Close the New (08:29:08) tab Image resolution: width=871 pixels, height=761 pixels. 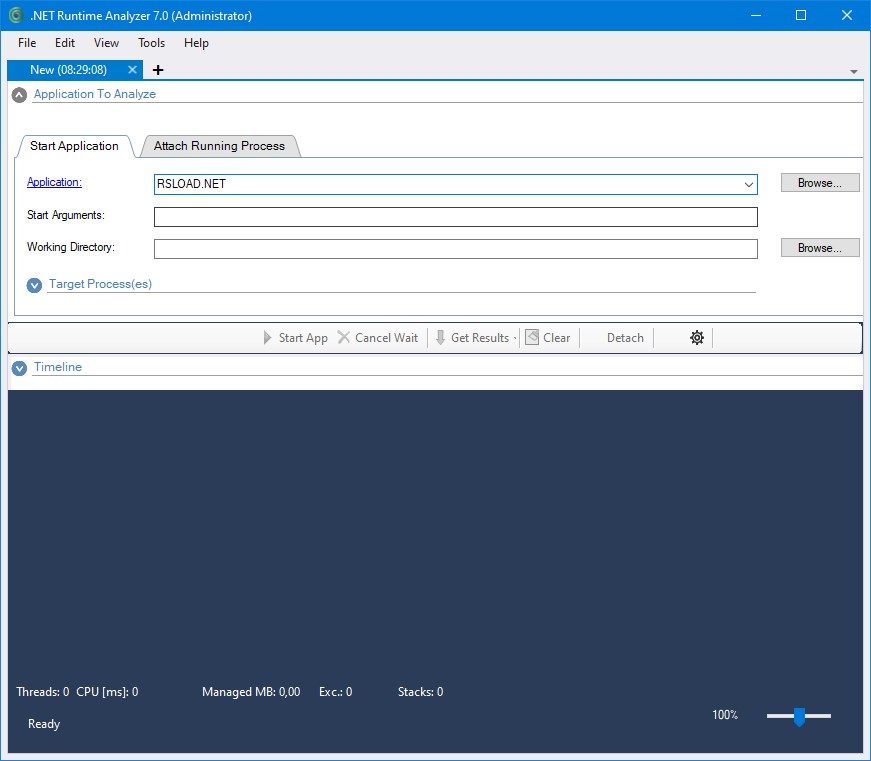tap(132, 70)
